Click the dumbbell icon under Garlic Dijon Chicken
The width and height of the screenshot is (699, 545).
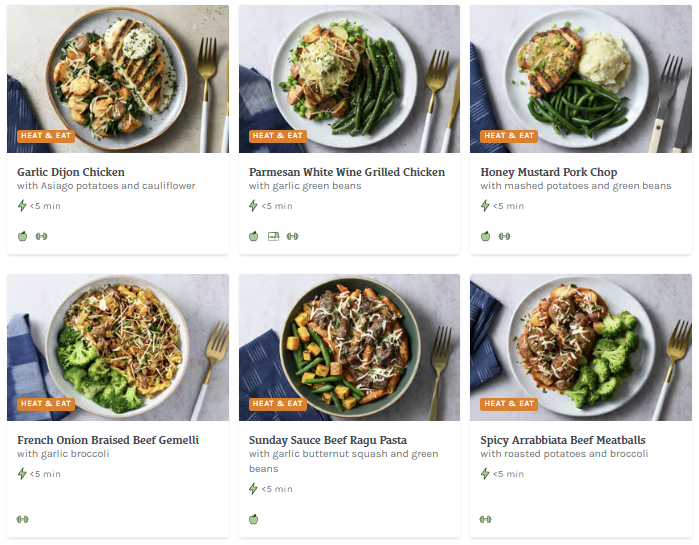click(x=41, y=237)
